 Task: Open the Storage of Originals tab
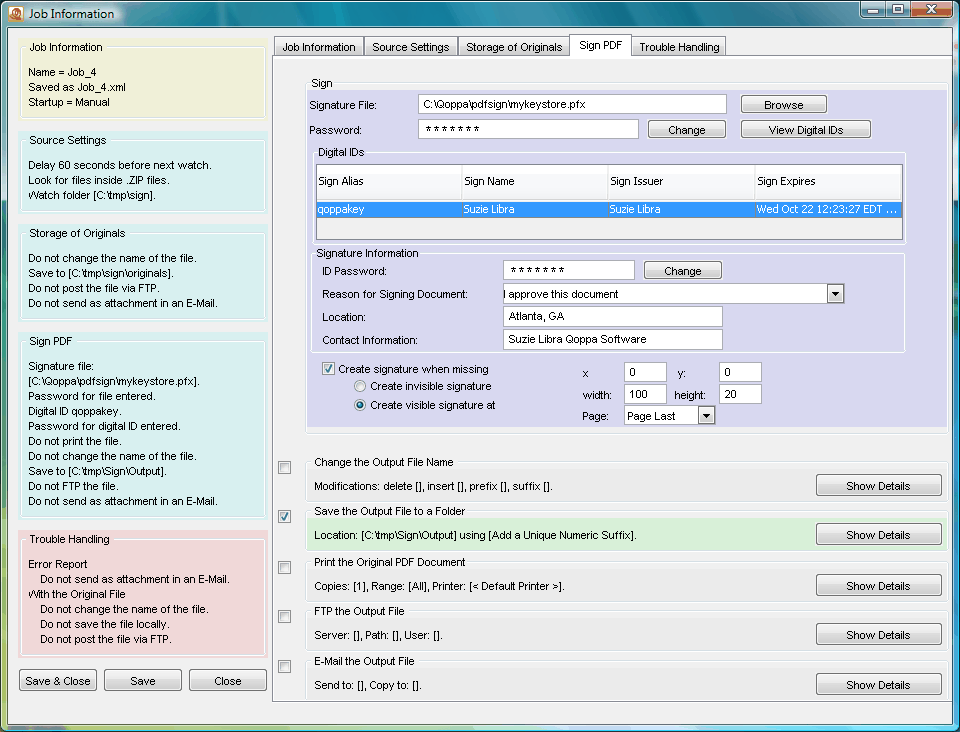pyautogui.click(x=513, y=46)
